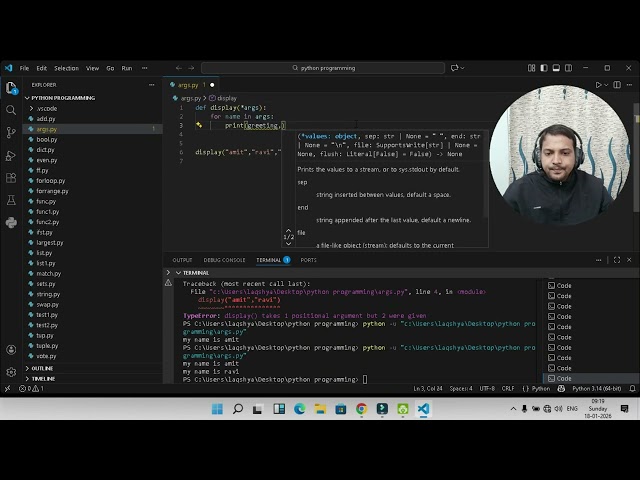
Task: Expand the terminal side chevron
Action: click(168, 272)
